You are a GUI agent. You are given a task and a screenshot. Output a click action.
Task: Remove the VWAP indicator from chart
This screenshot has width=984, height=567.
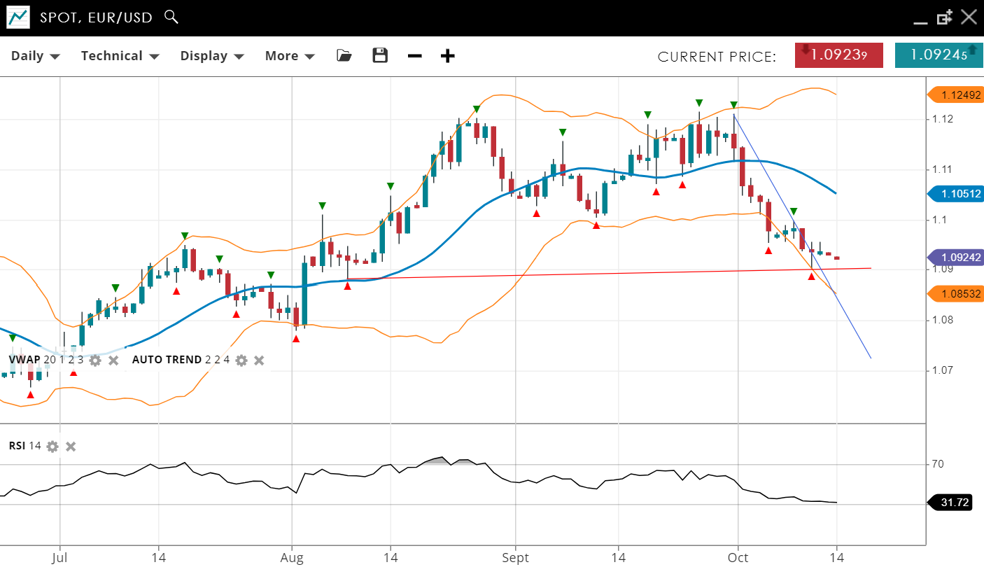pyautogui.click(x=113, y=360)
